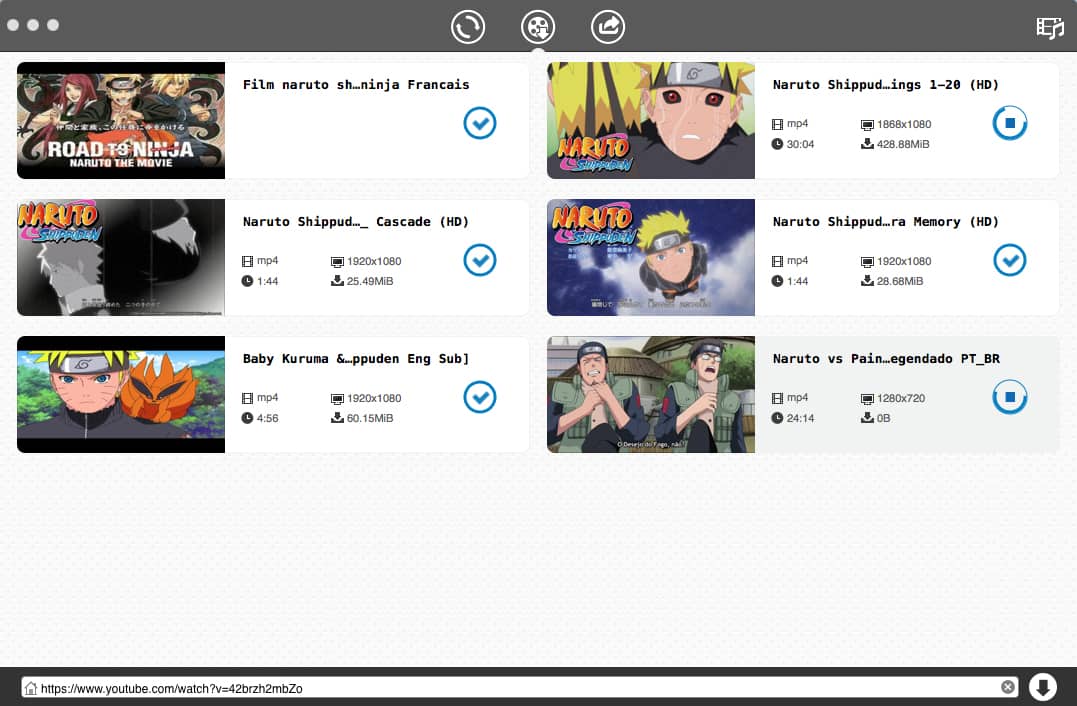Click the 24:14 duration value
This screenshot has height=706, width=1077.
[800, 418]
